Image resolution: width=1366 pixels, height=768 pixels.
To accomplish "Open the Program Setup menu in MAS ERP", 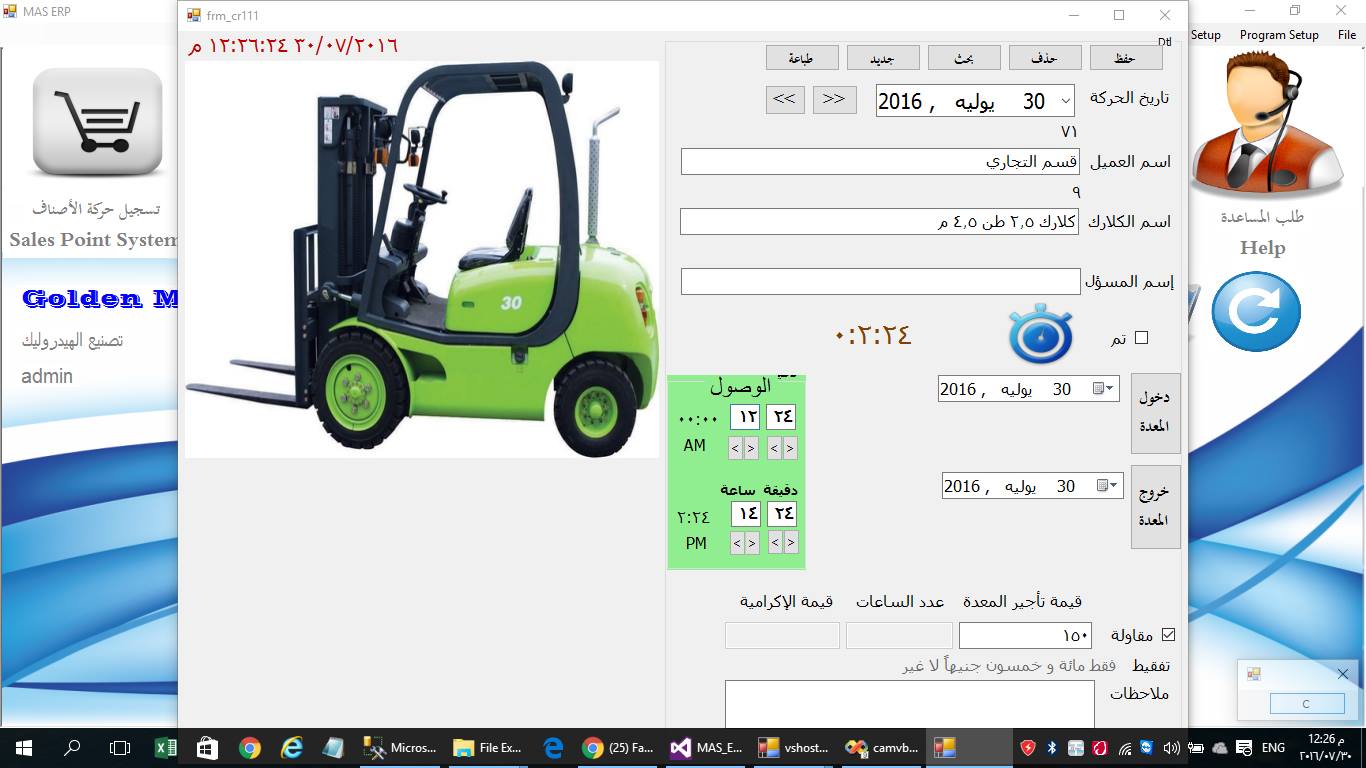I will (1279, 34).
